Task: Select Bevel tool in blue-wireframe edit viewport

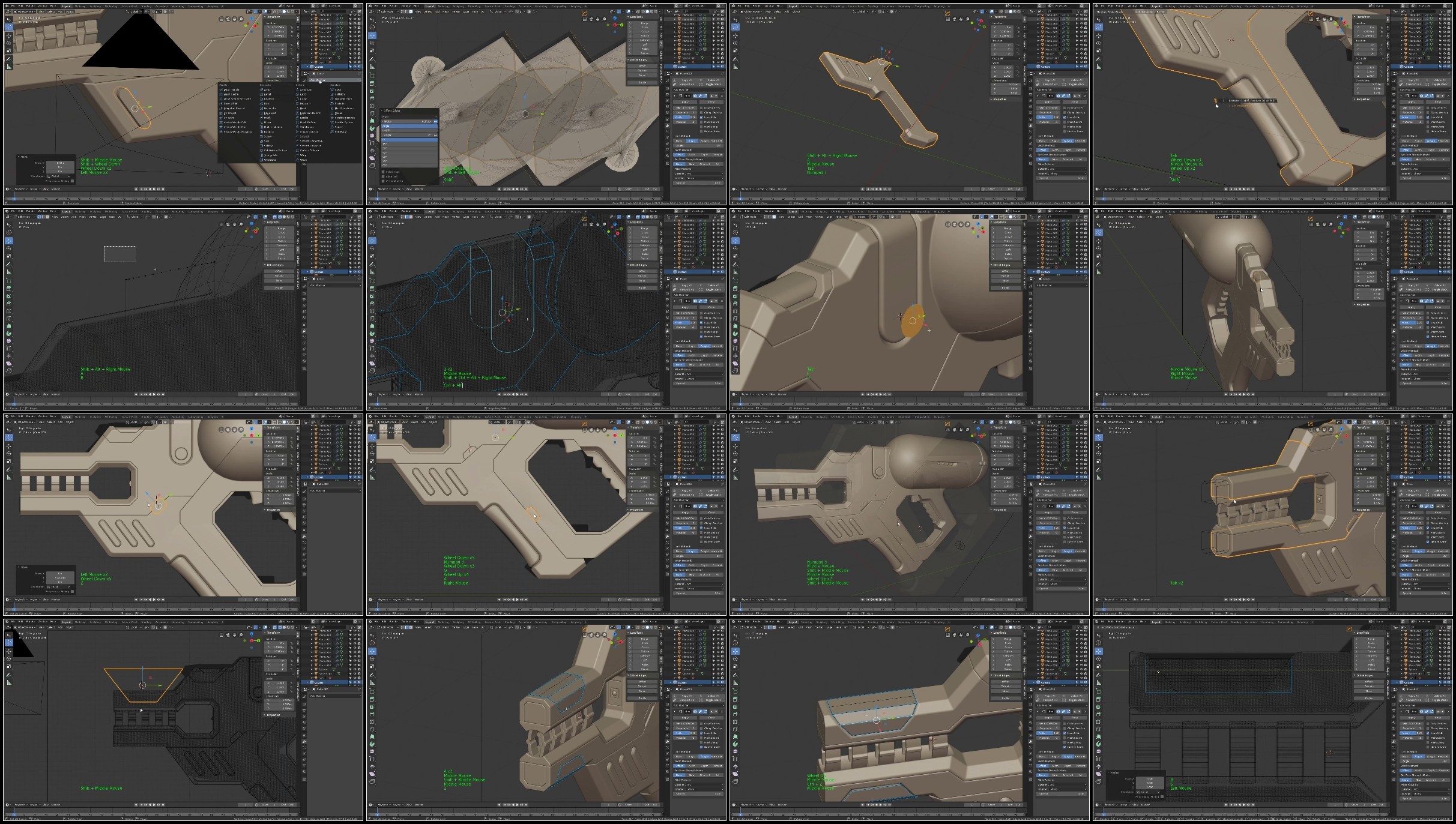Action: (372, 304)
